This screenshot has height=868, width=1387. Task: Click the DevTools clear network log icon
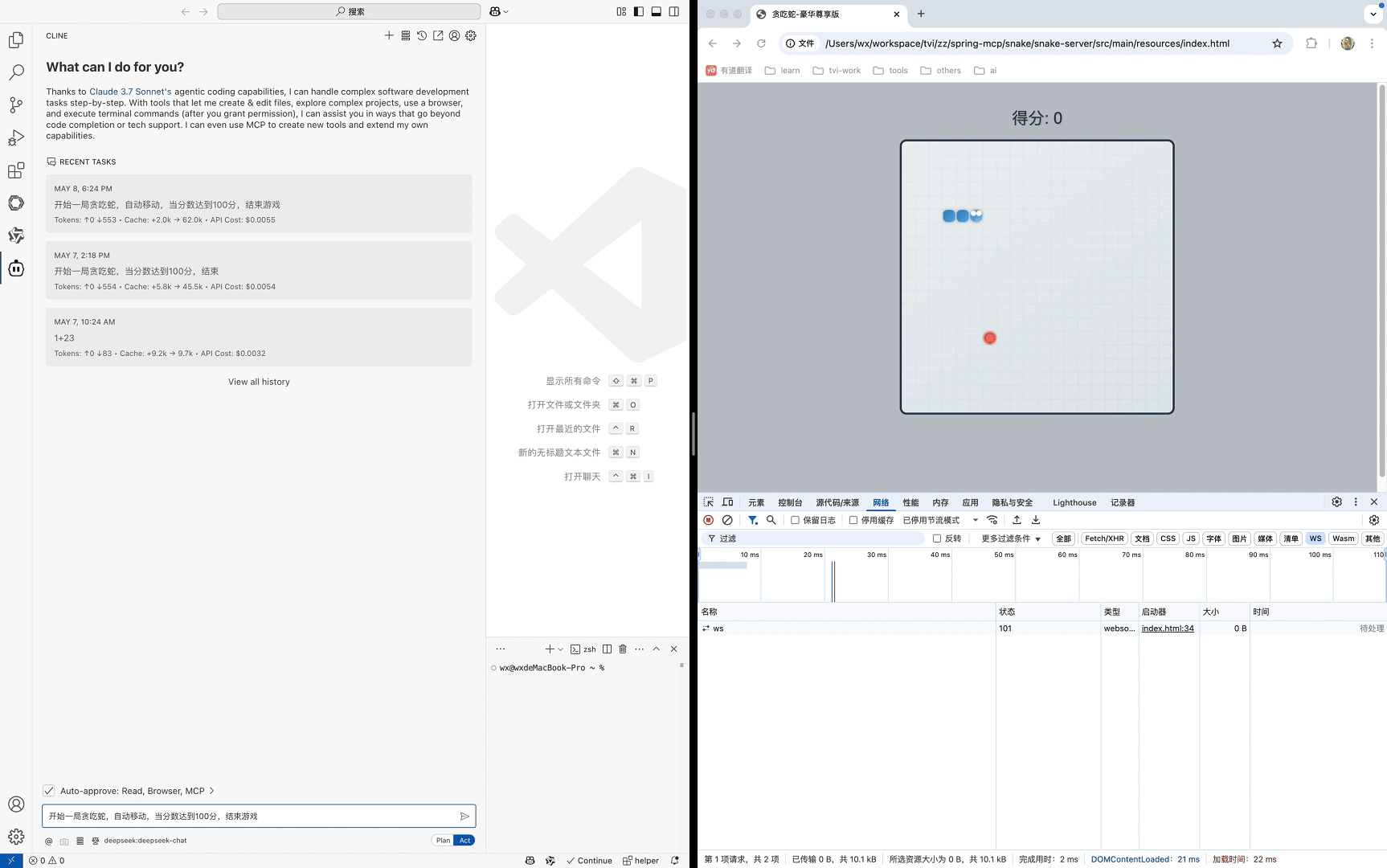pyautogui.click(x=727, y=520)
